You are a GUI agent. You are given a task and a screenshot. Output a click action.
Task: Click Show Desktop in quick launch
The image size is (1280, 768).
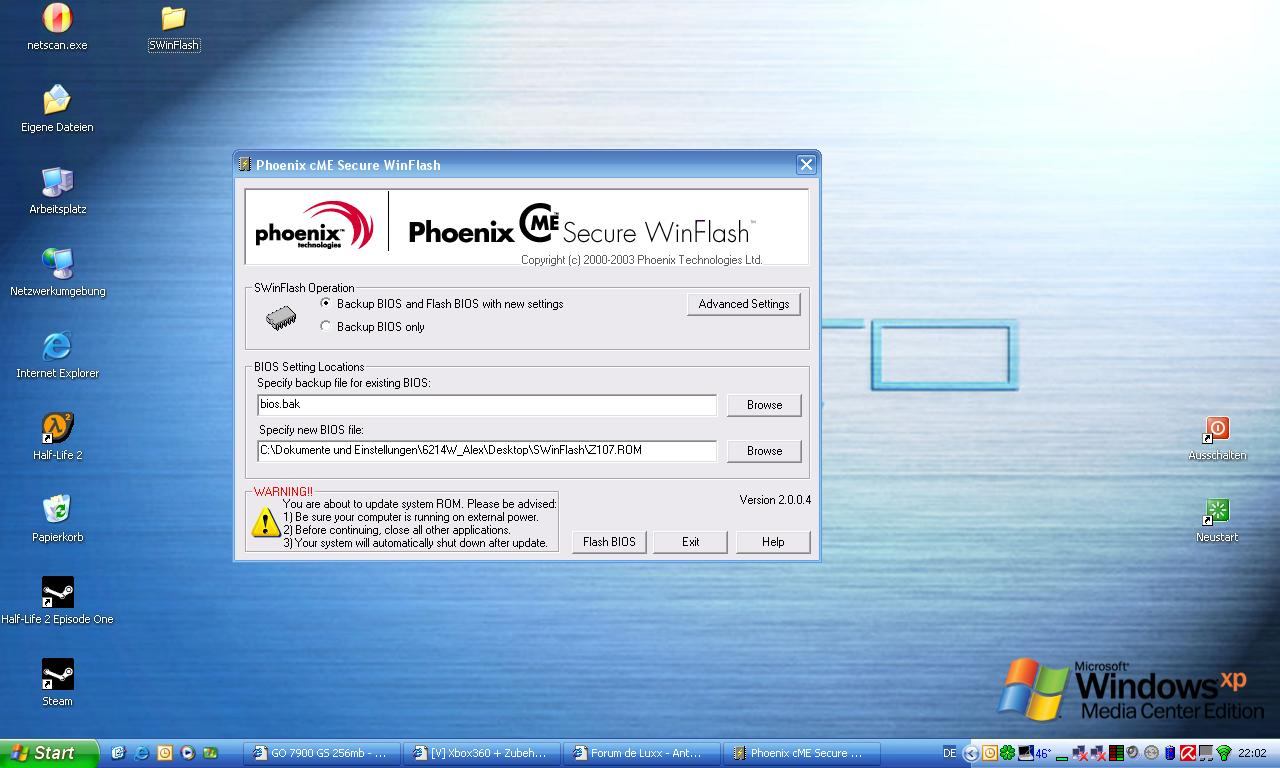click(118, 753)
